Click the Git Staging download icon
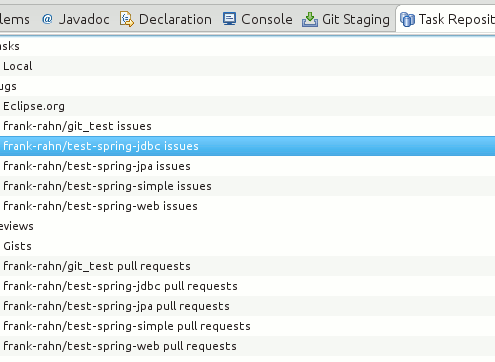 click(x=310, y=19)
